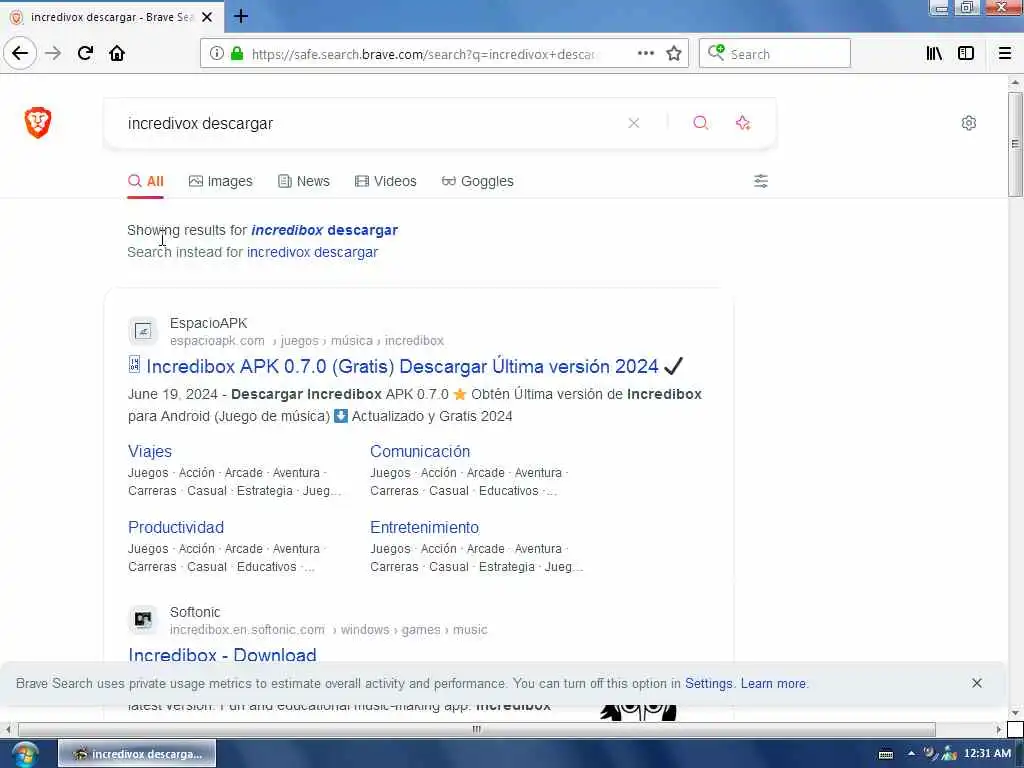Click the EspacioAPK site favicon
The image size is (1024, 768).
pyautogui.click(x=142, y=332)
